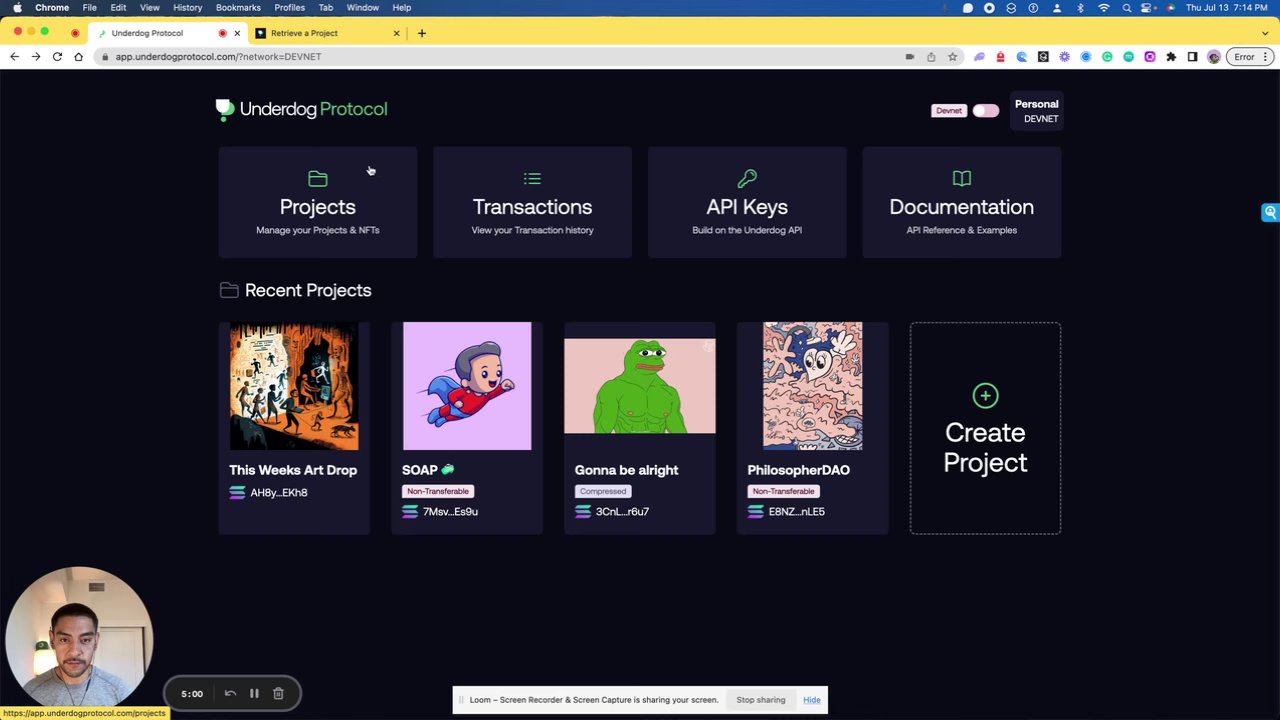Click the Non-Transferable badge on SOAP

tap(438, 491)
